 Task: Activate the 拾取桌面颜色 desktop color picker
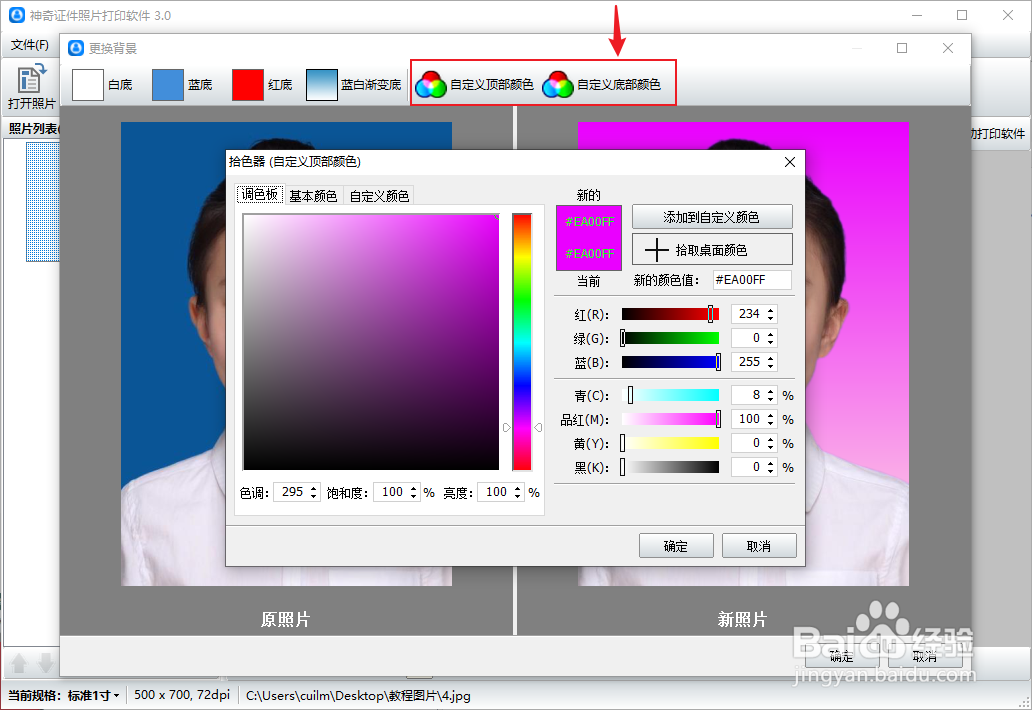click(x=711, y=248)
